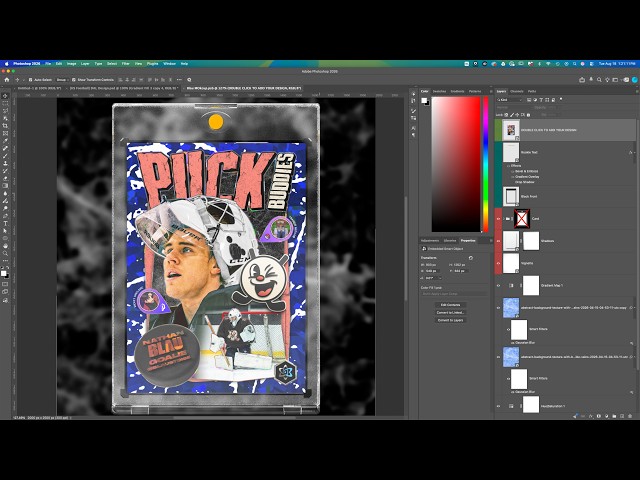Open the Apple menu
This screenshot has height=480, width=640.
7,64
